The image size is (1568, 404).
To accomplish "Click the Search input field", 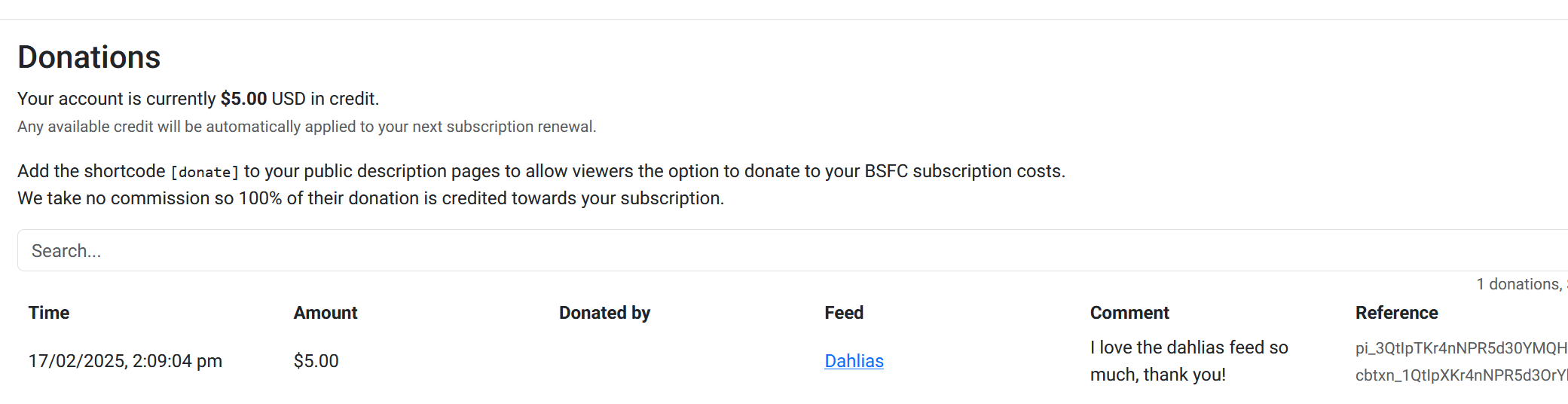I will [x=791, y=251].
